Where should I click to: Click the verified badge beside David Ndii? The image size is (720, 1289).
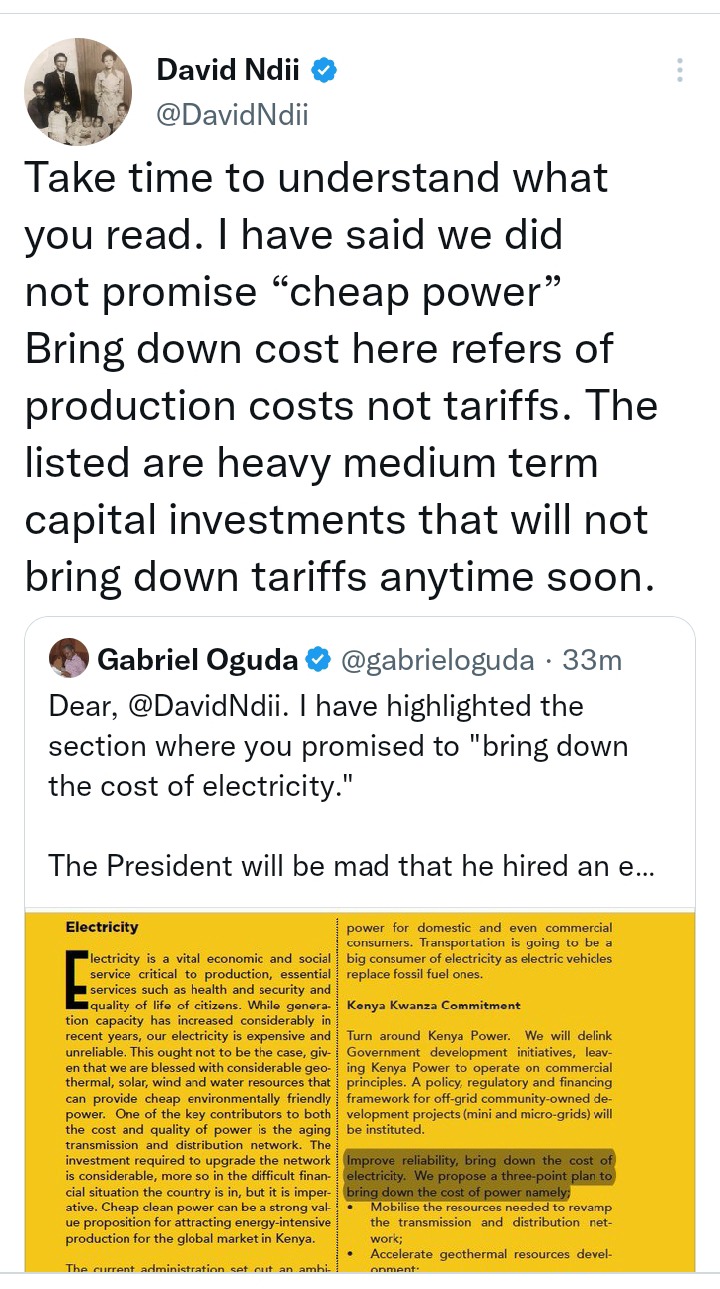click(x=325, y=70)
